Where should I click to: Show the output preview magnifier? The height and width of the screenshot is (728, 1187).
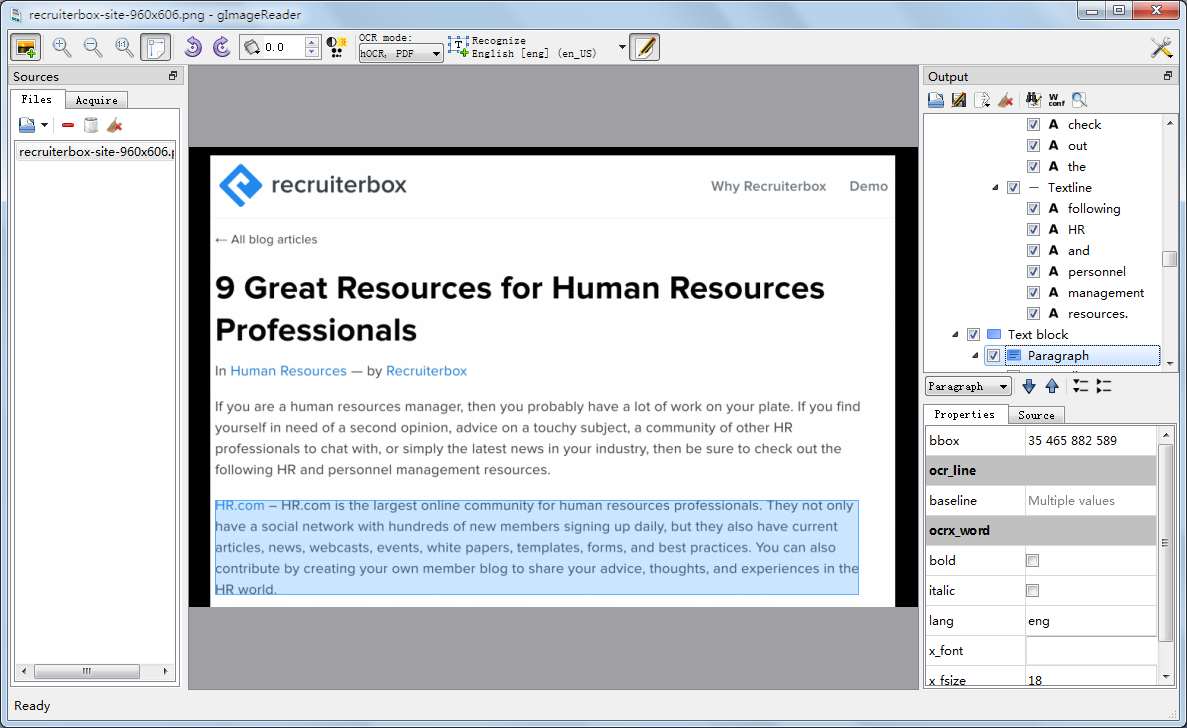[1080, 100]
